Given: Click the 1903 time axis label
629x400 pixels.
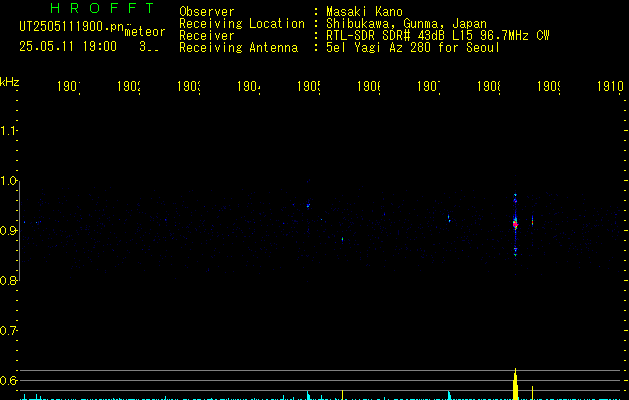Looking at the screenshot, I should point(189,86).
